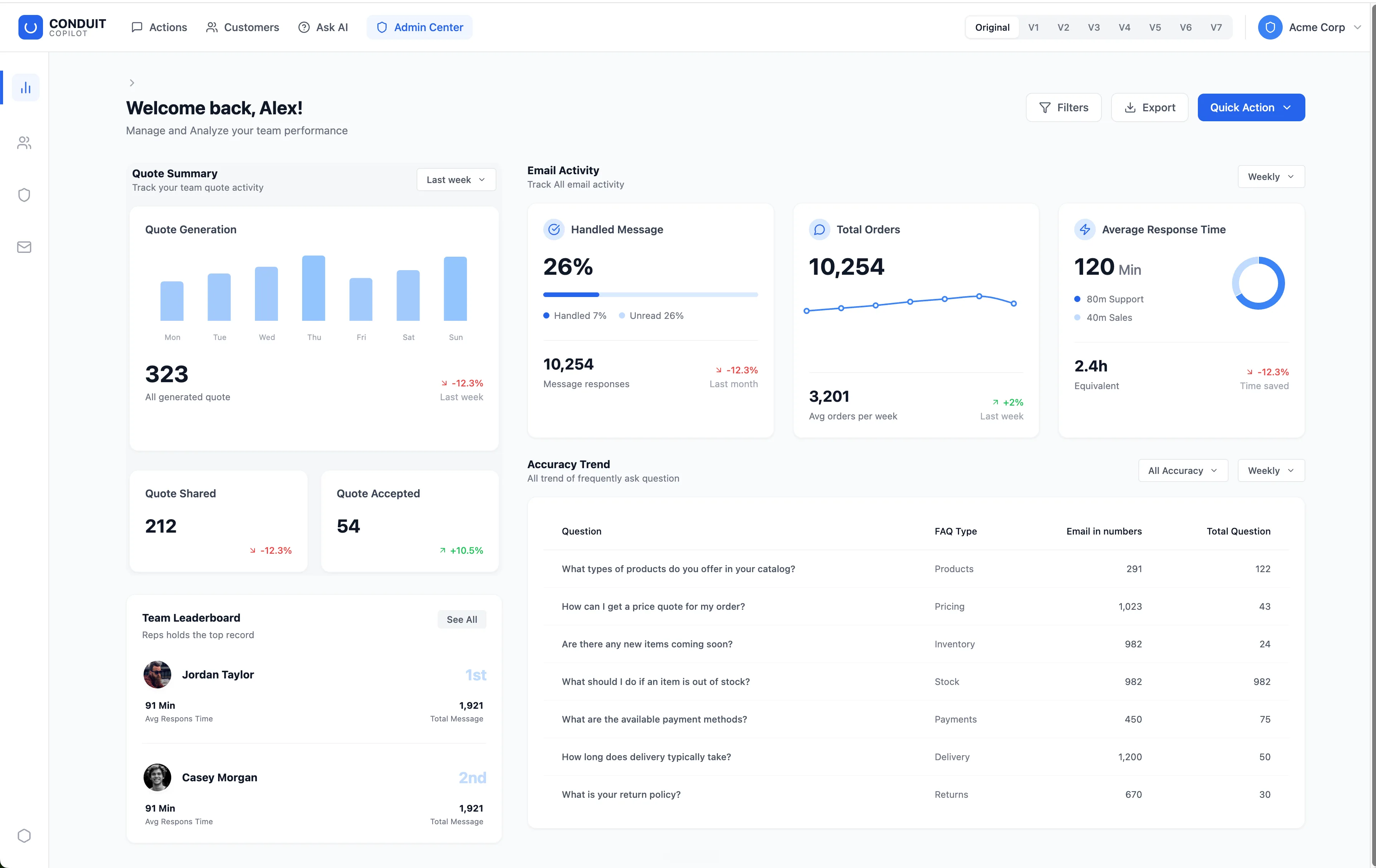Select the return policy question row

[x=916, y=794]
